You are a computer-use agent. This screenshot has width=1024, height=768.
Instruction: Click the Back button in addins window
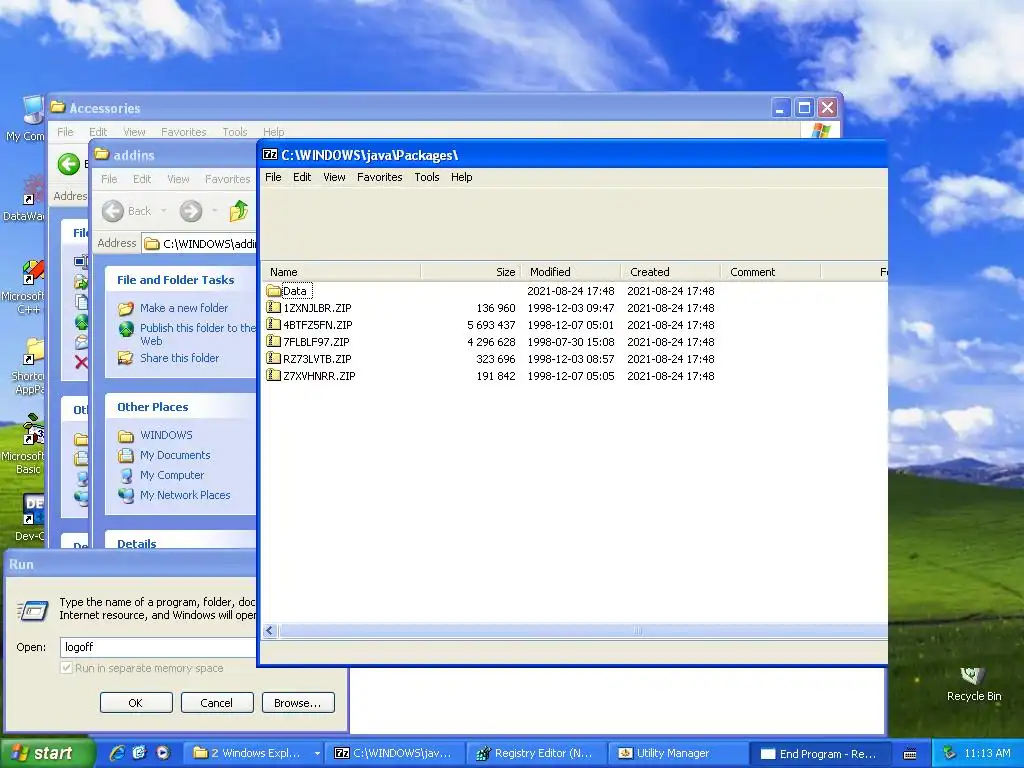click(x=127, y=211)
